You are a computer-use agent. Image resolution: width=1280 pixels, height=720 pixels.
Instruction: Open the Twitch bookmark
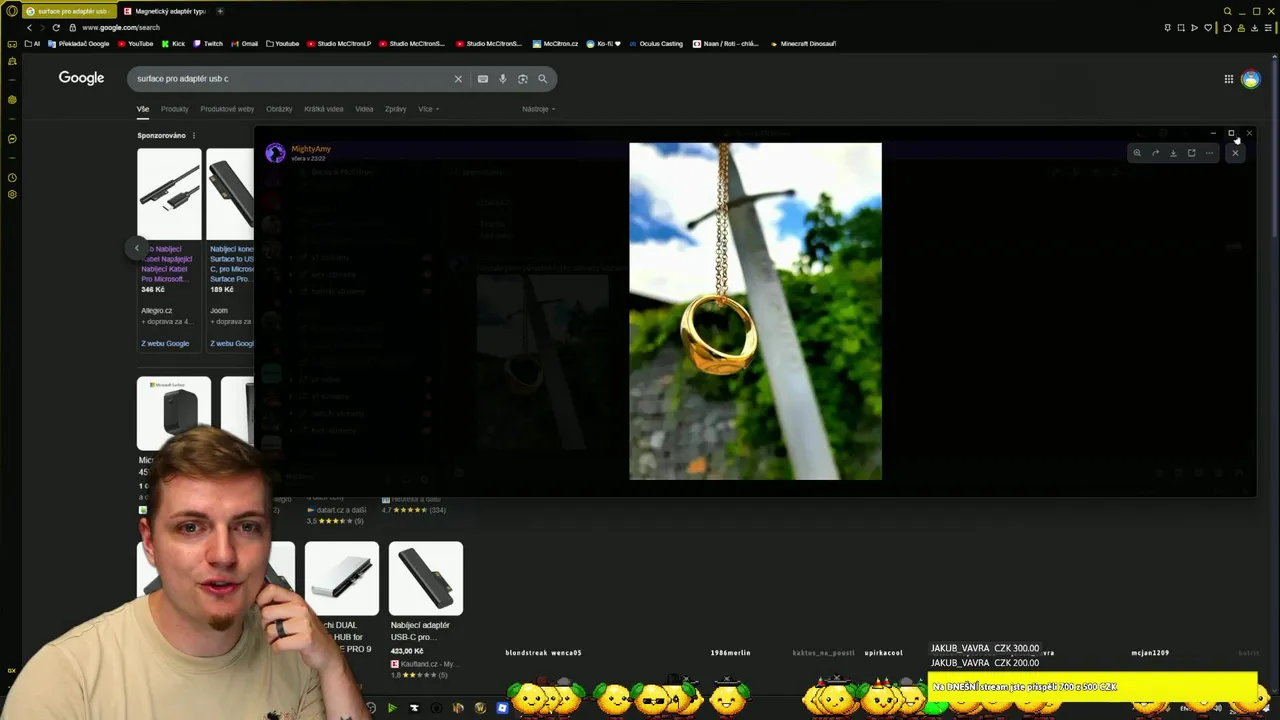tap(208, 44)
